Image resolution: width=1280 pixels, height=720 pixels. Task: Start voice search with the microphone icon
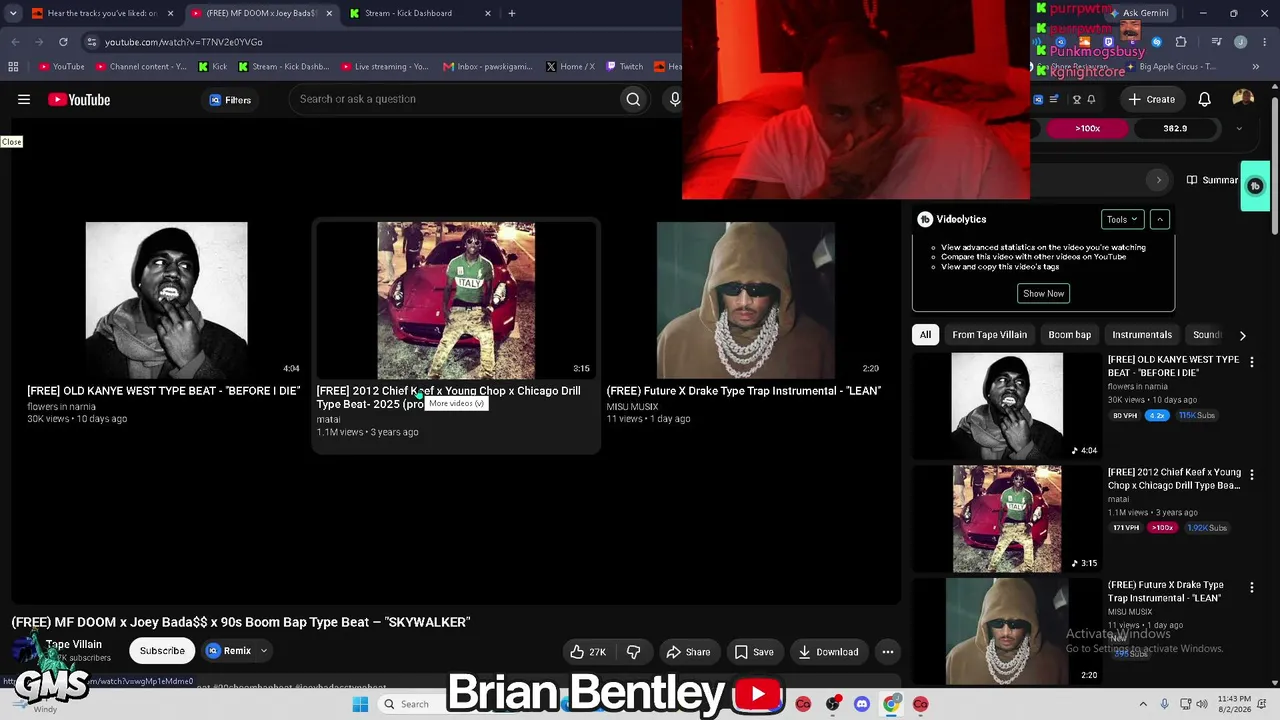tap(675, 99)
